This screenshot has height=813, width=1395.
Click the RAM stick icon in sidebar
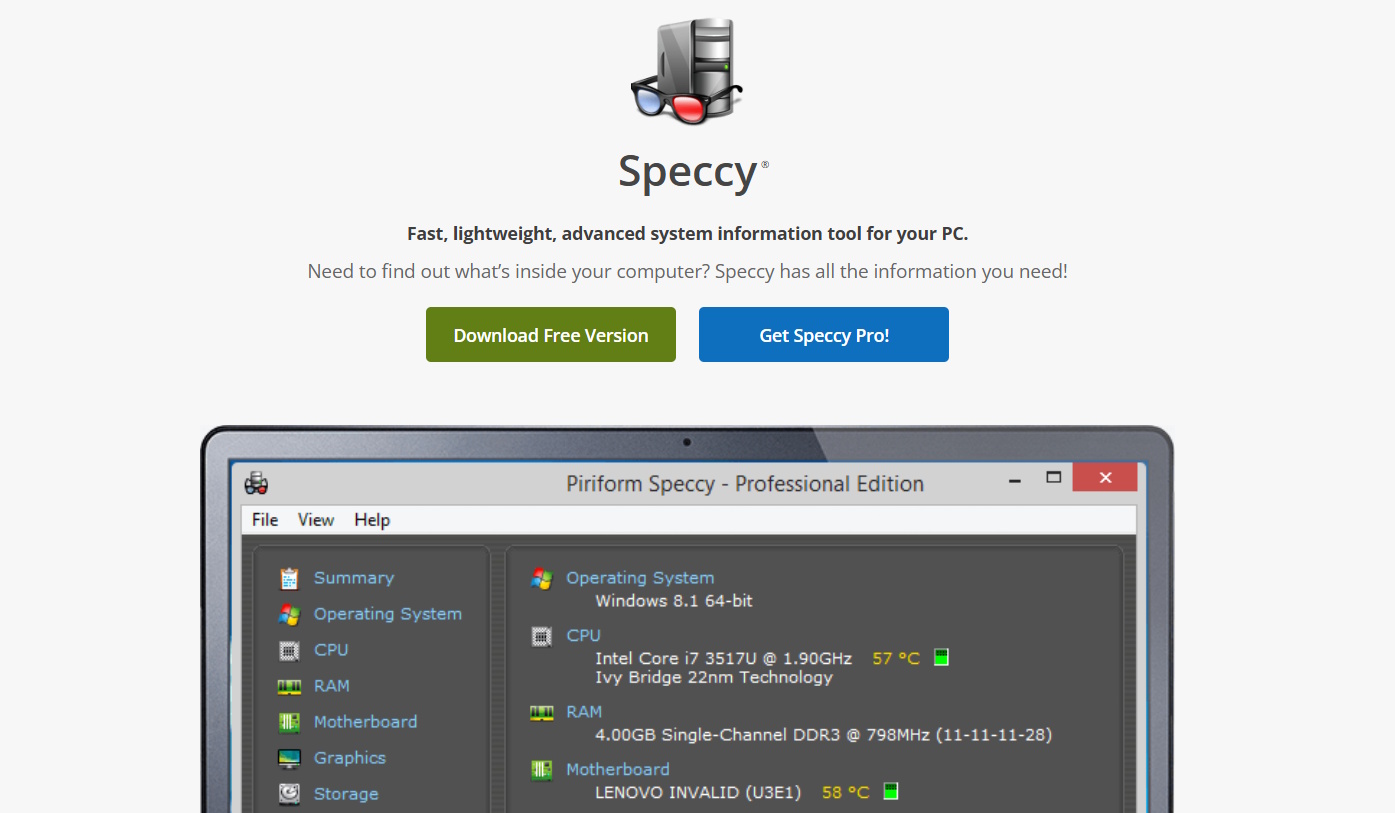[x=289, y=686]
